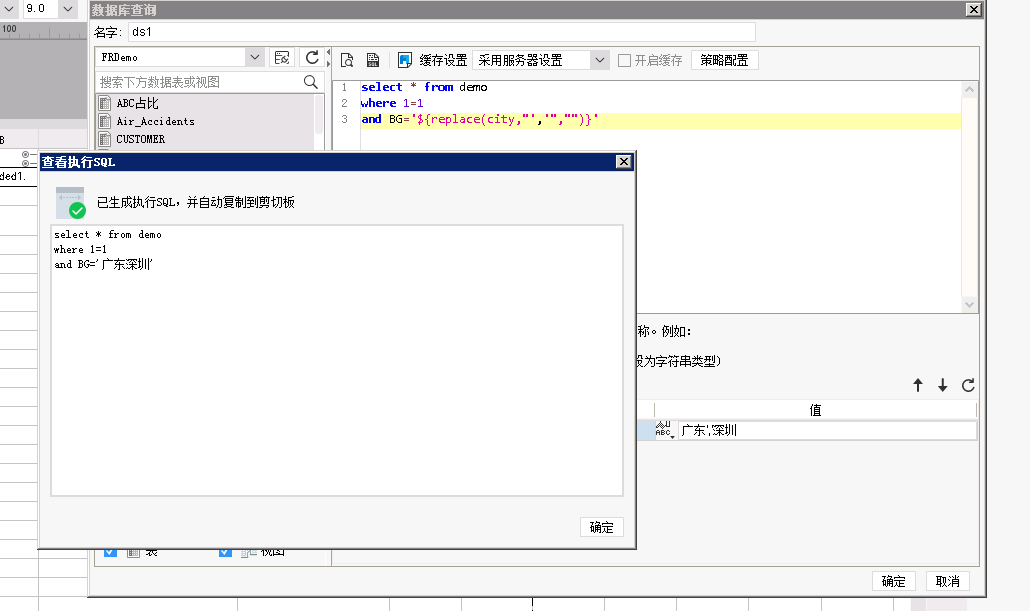Close the 查看执行SQL dialog

click(x=624, y=162)
